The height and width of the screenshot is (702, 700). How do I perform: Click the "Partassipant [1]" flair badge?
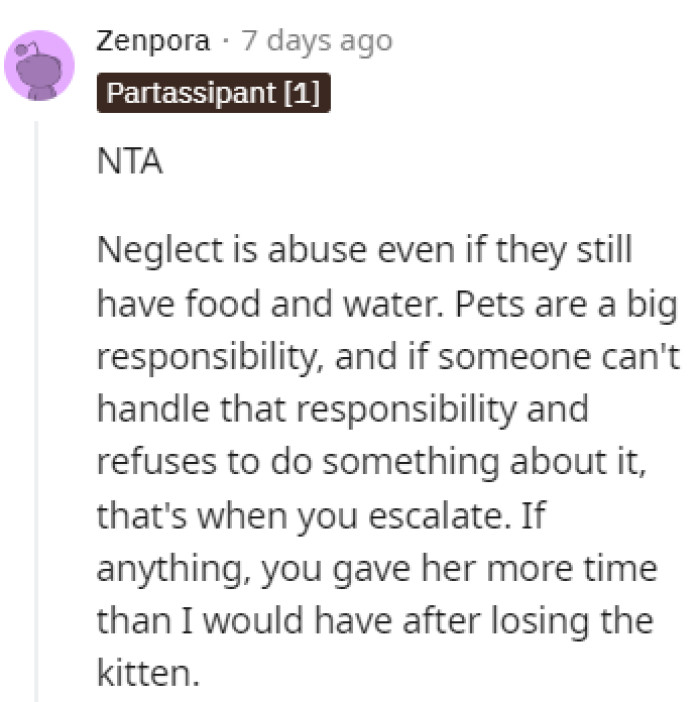pyautogui.click(x=213, y=94)
